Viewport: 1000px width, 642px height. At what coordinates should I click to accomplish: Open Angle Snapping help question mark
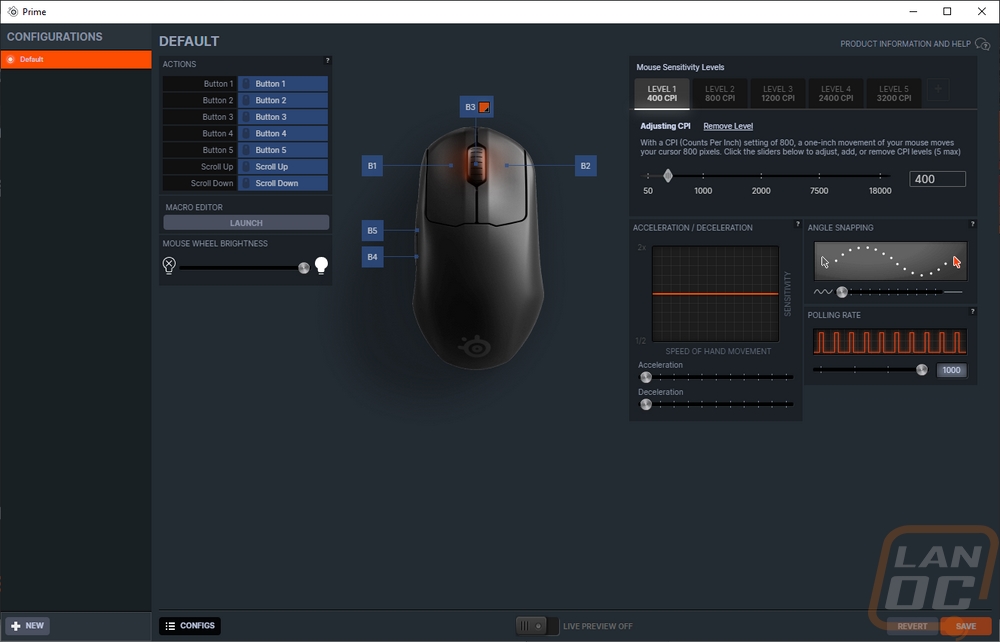coord(972,224)
